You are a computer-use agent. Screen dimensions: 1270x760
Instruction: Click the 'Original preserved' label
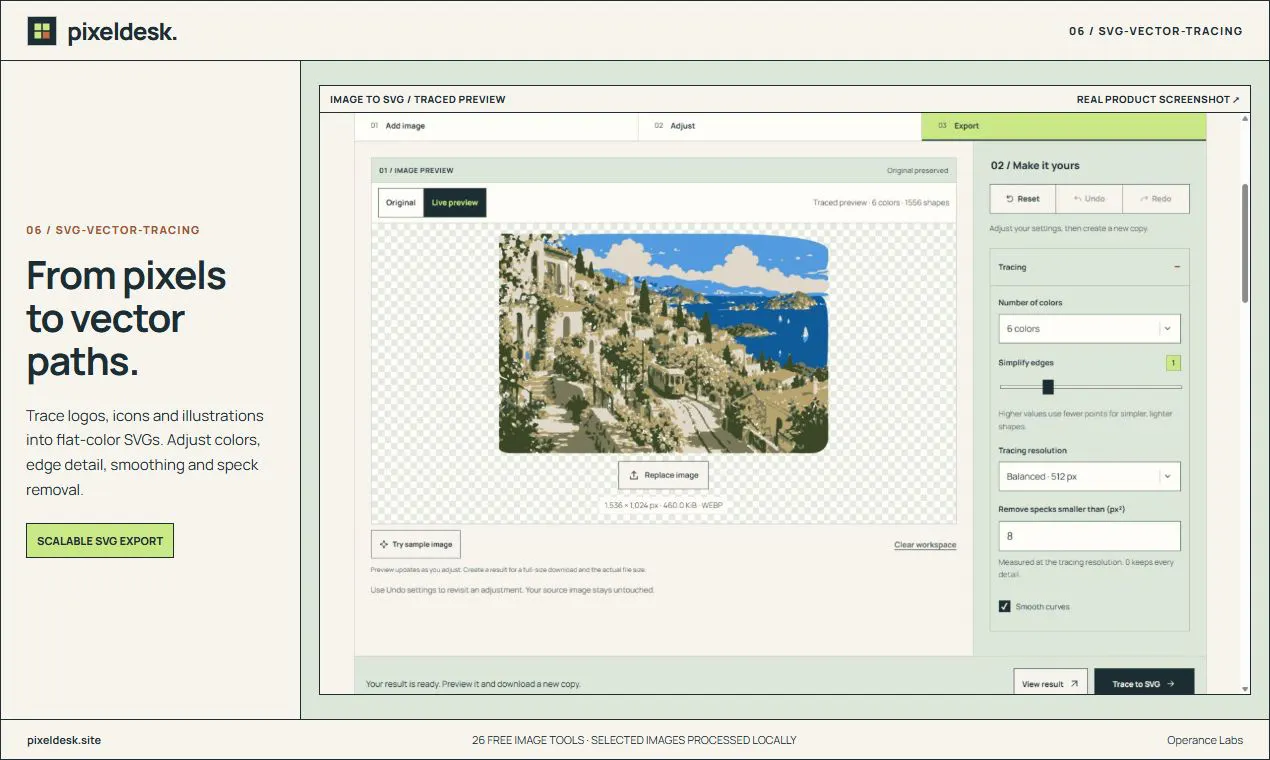[917, 171]
